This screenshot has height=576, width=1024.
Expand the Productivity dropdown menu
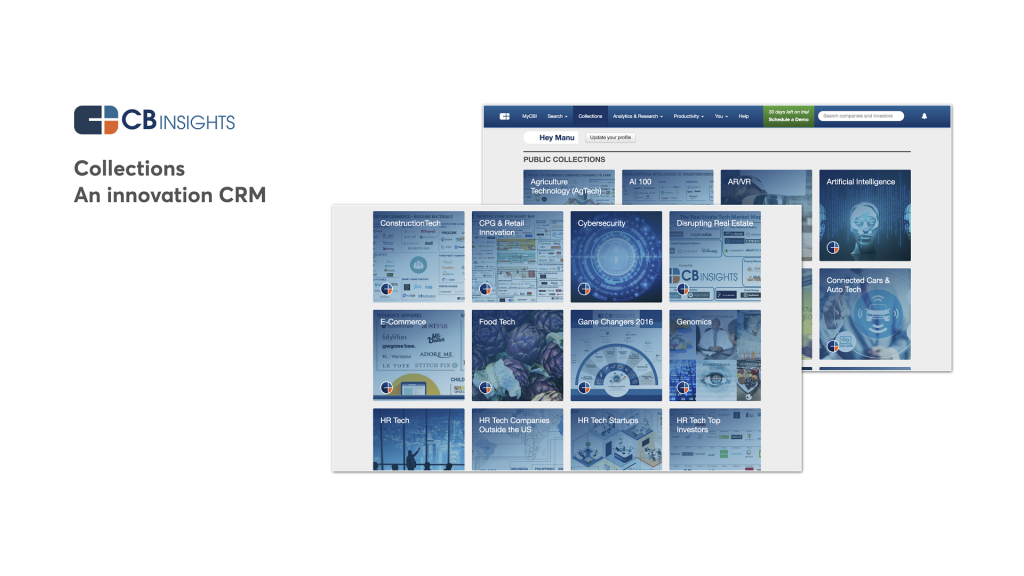pos(688,116)
